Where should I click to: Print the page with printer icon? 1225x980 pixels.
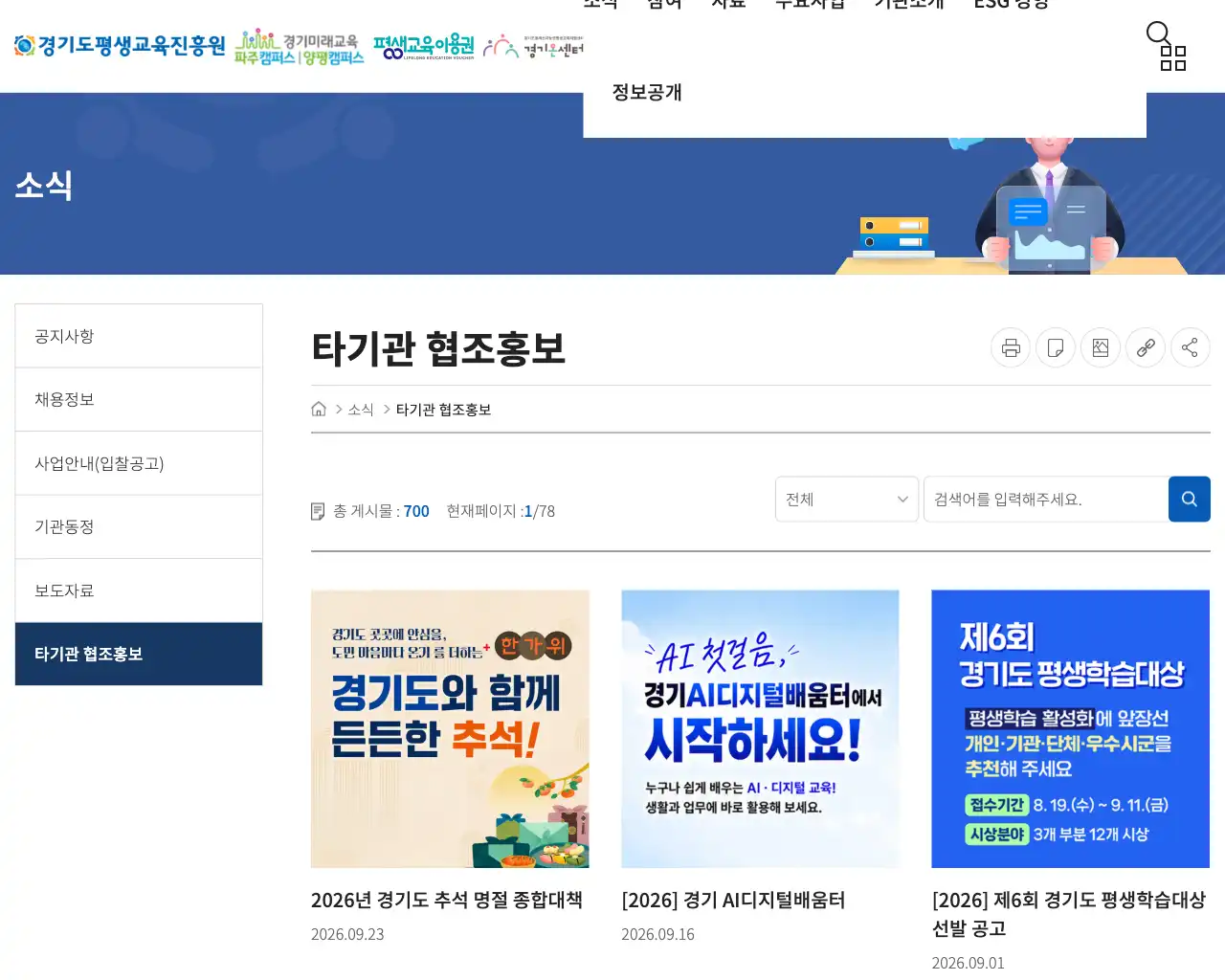1011,347
